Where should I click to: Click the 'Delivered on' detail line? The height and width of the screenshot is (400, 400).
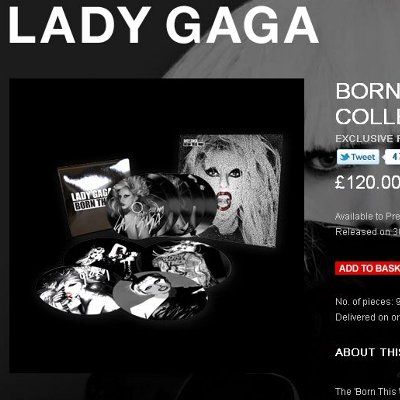coord(368,317)
